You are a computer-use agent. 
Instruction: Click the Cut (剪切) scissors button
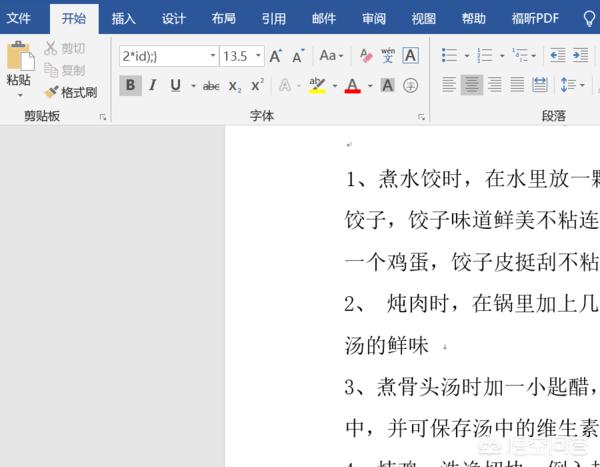pos(64,48)
